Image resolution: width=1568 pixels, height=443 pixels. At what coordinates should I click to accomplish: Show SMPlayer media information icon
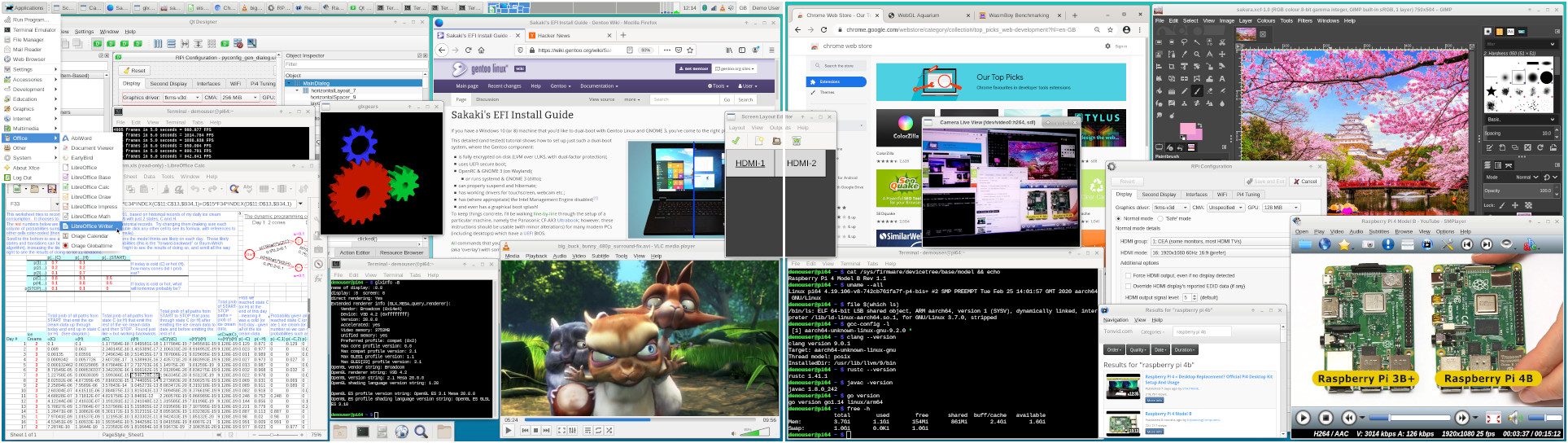(x=1388, y=244)
